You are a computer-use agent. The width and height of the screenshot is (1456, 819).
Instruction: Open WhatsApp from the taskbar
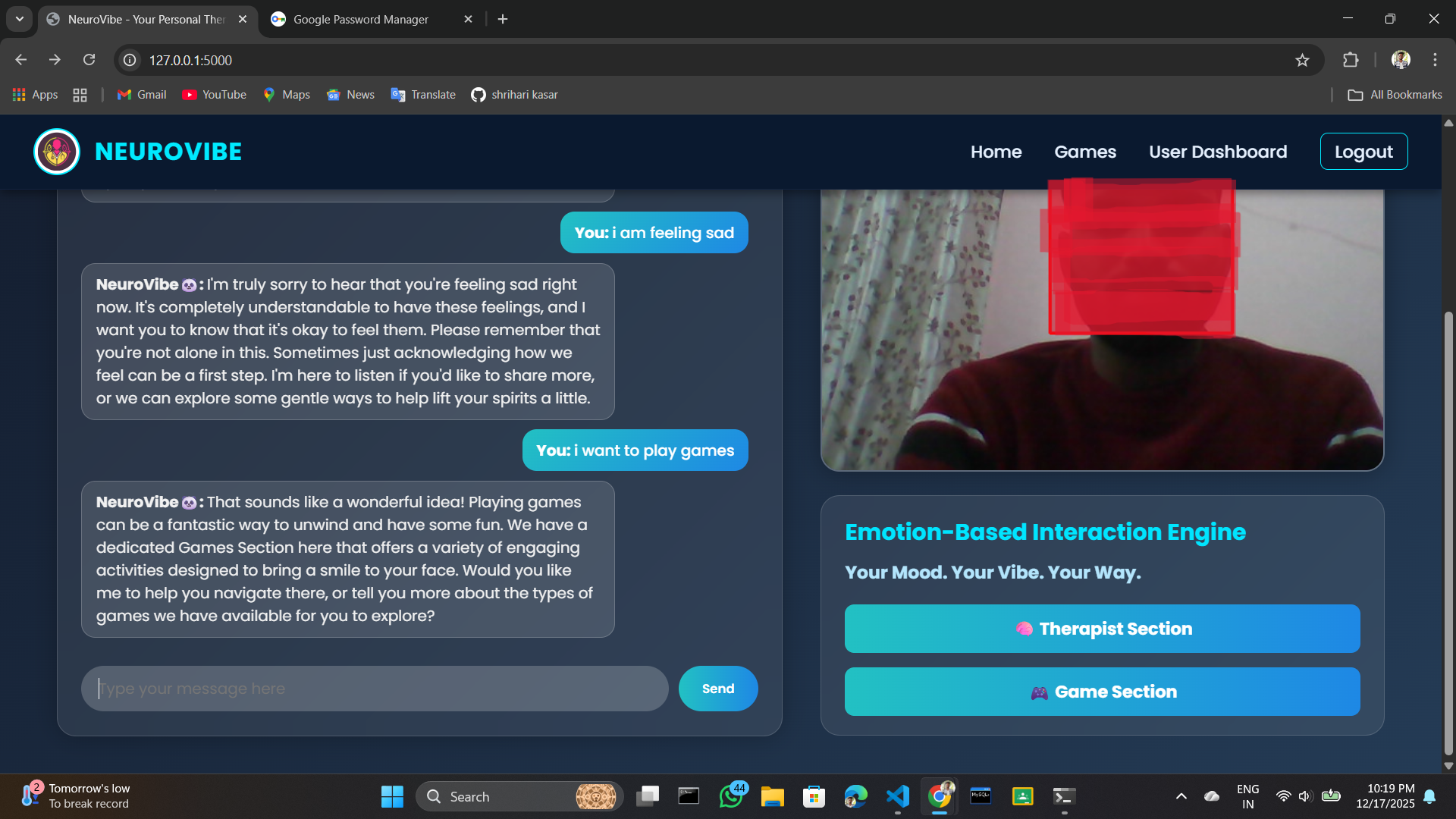click(x=731, y=796)
